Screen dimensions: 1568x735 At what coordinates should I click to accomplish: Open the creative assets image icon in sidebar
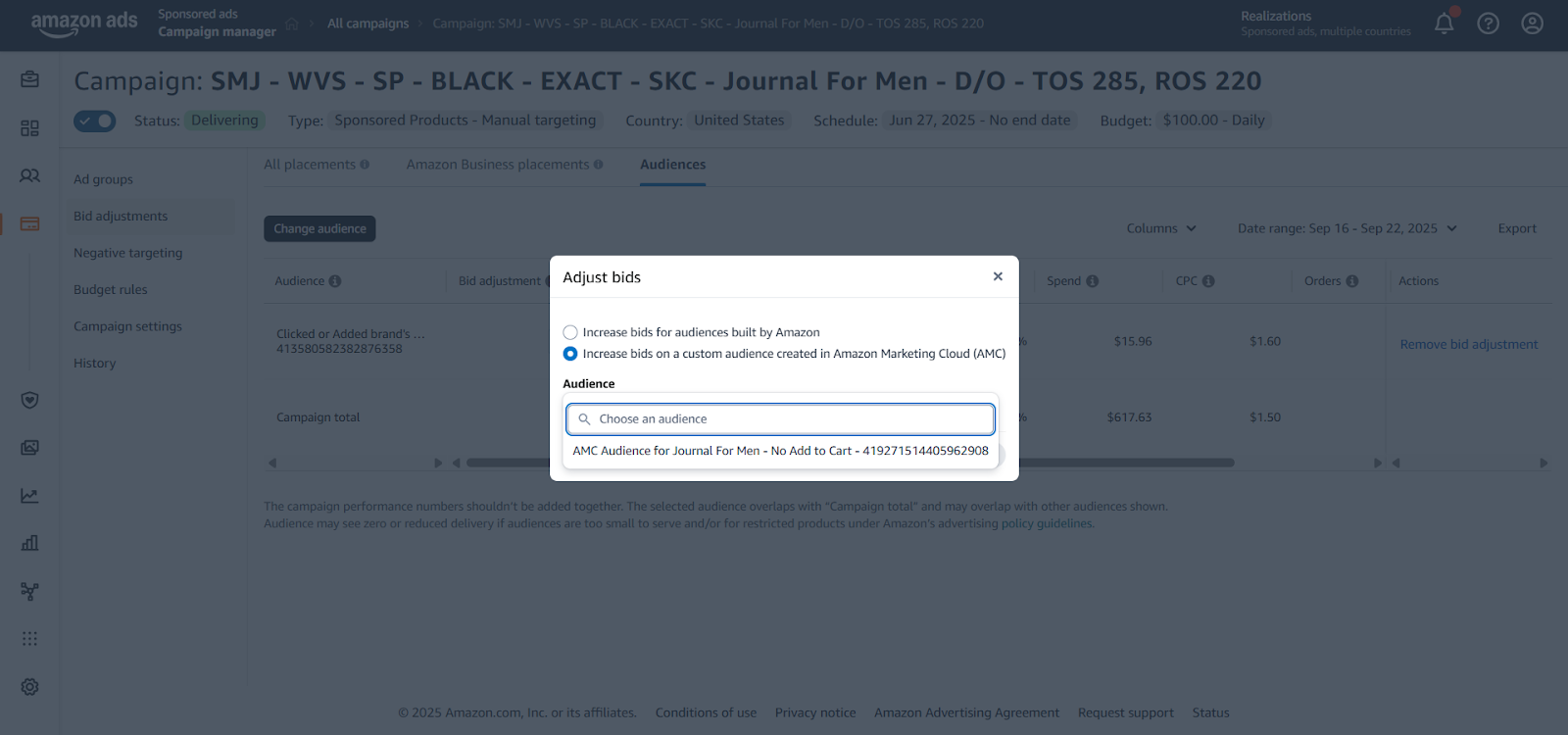pyautogui.click(x=30, y=448)
